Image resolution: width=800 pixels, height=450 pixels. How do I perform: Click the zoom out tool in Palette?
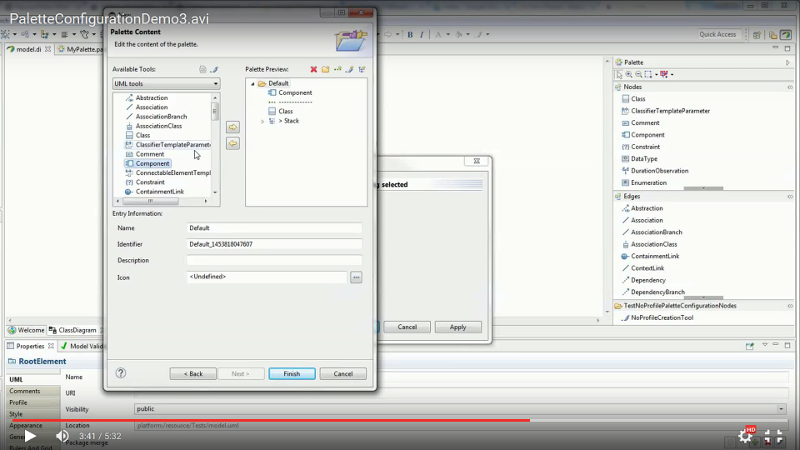639,74
